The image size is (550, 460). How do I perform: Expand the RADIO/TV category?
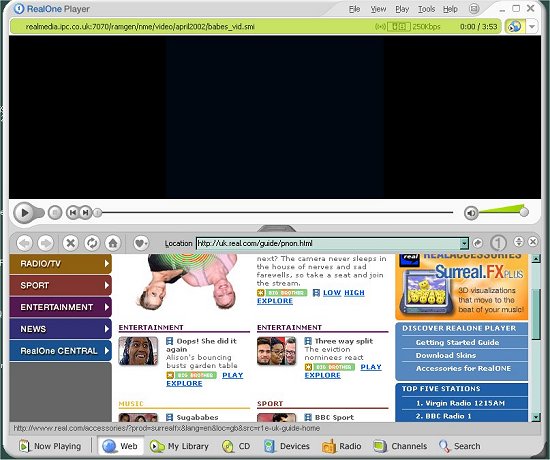[61, 264]
